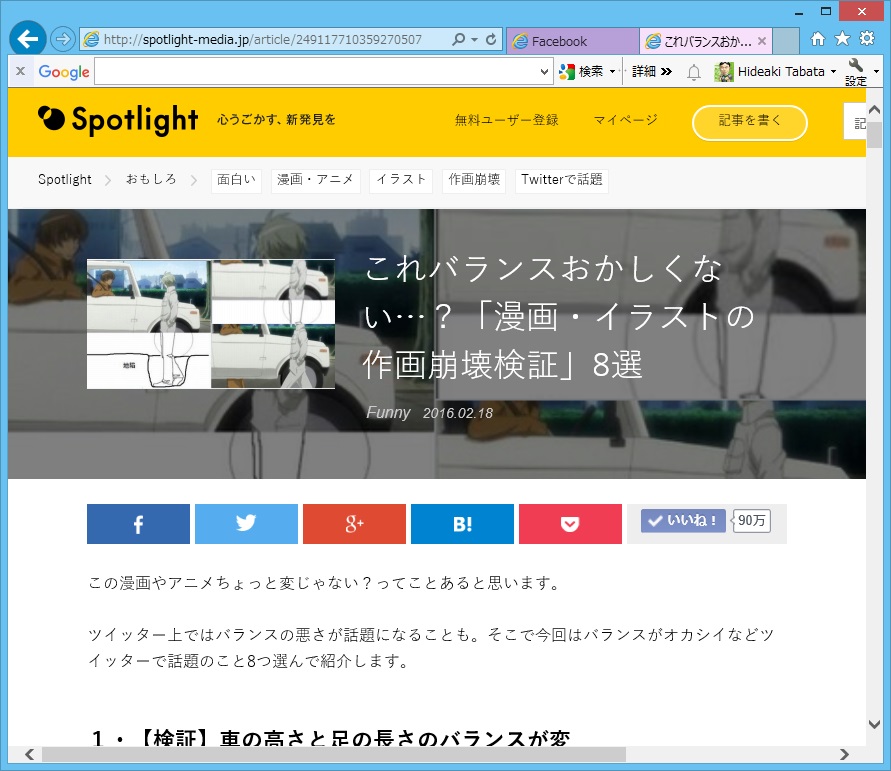Click the Spotlight site logo
This screenshot has width=891, height=771.
[118, 119]
